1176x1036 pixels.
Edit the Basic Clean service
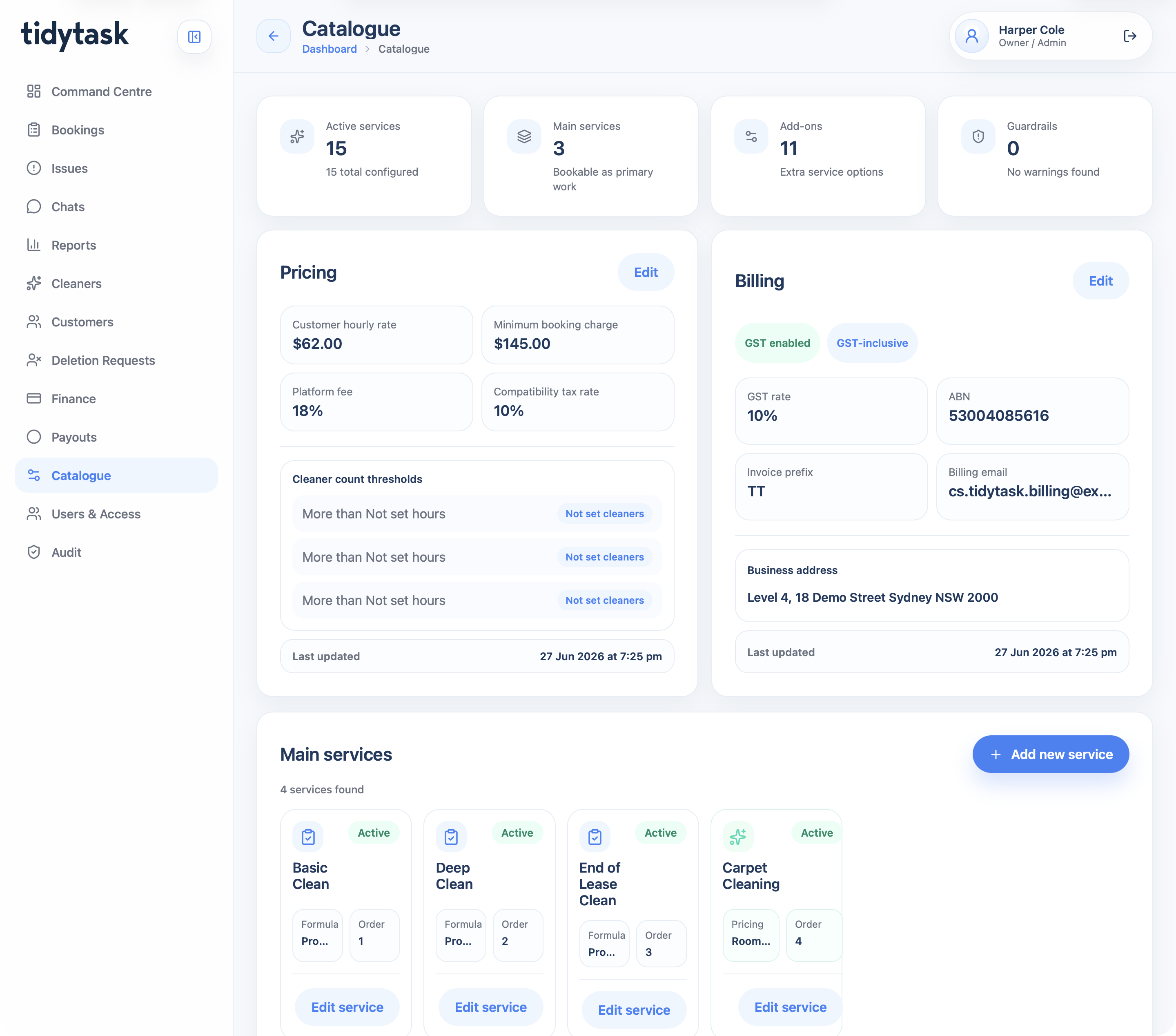(x=347, y=1007)
